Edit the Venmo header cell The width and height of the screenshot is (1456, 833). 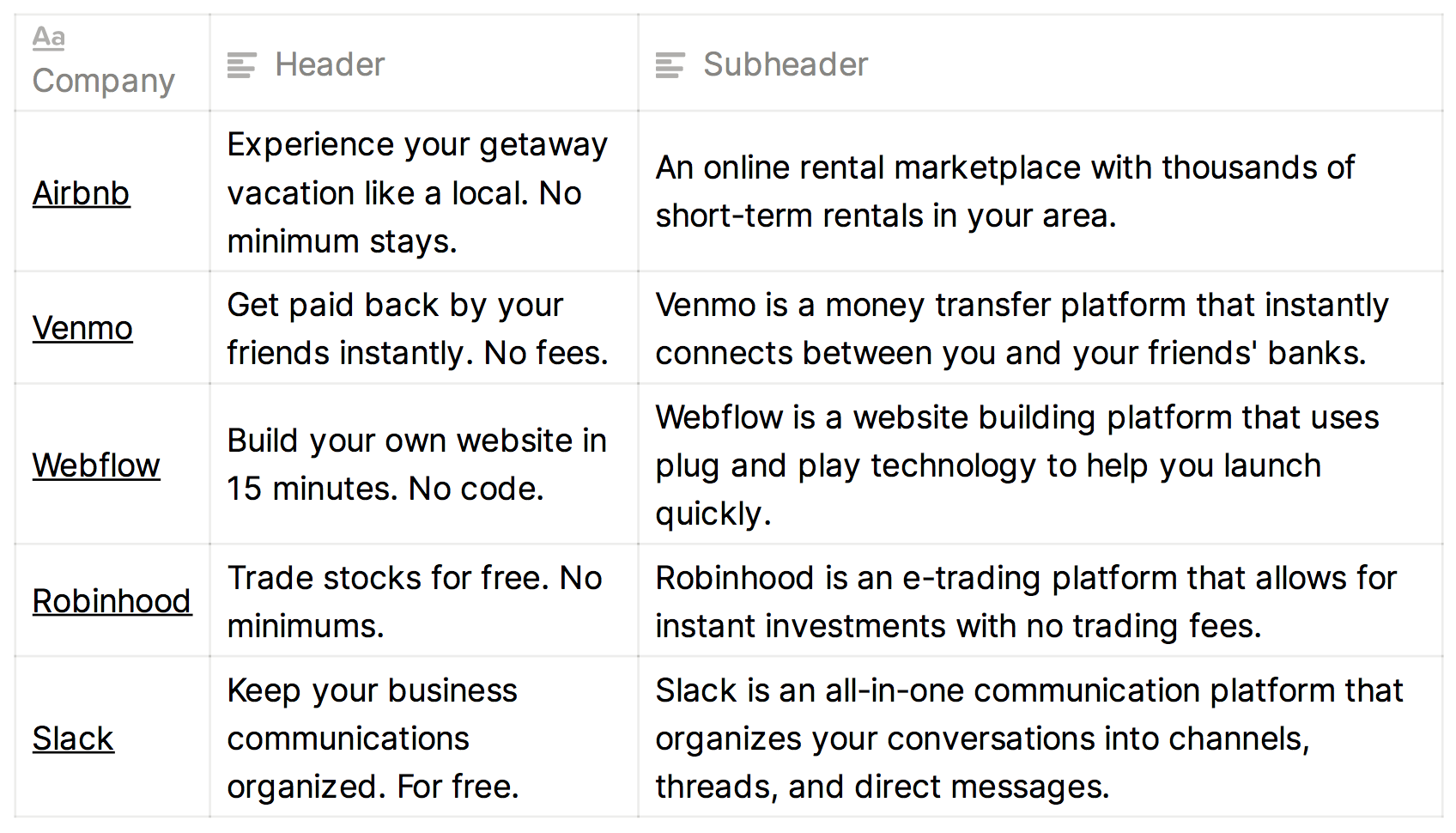pos(417,329)
